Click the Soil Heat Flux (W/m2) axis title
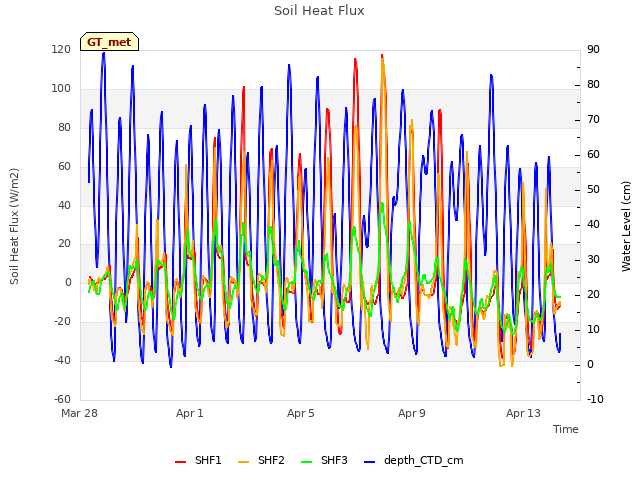The width and height of the screenshot is (640, 480). 14,227
